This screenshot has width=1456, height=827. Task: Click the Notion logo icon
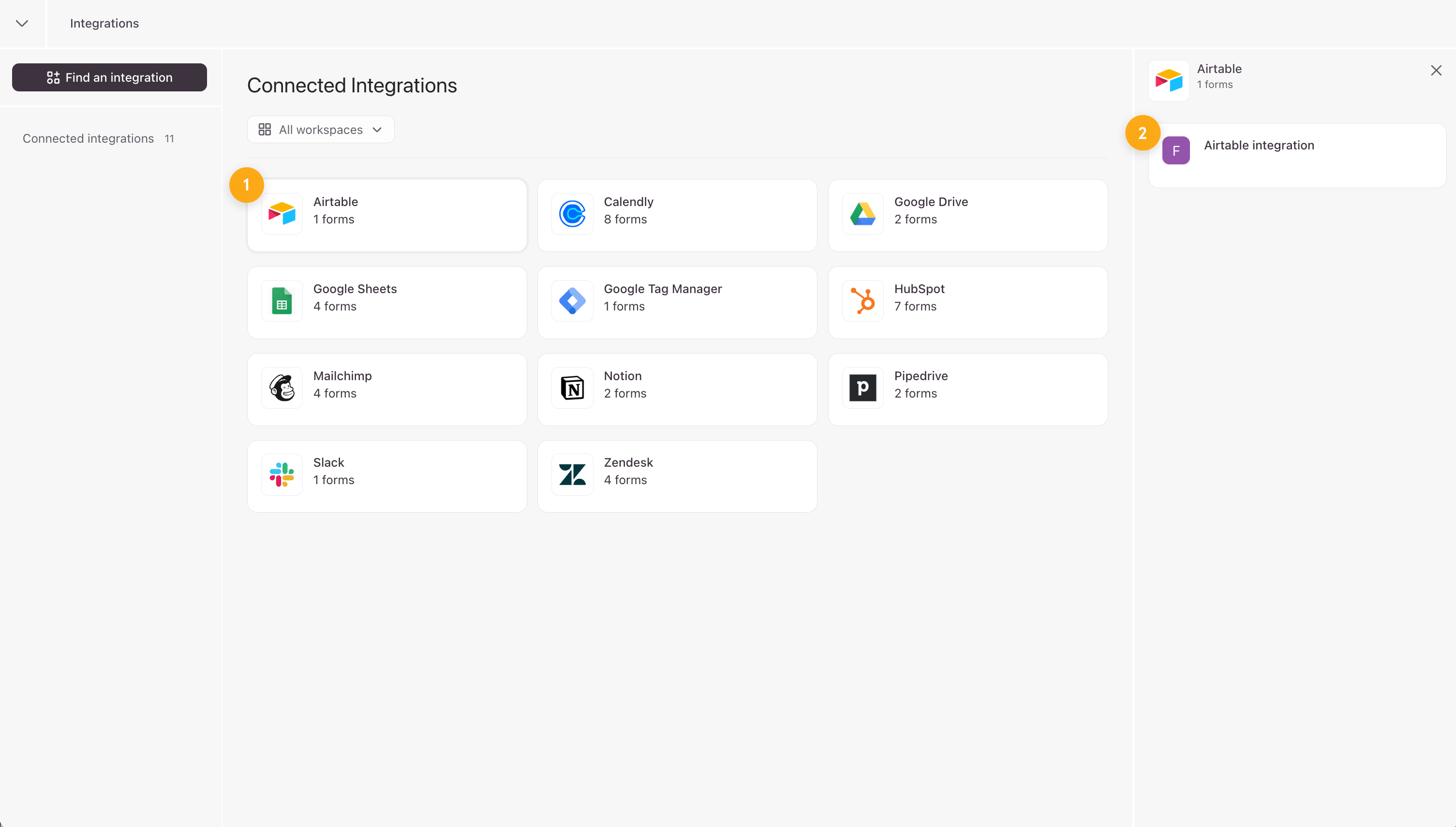572,387
